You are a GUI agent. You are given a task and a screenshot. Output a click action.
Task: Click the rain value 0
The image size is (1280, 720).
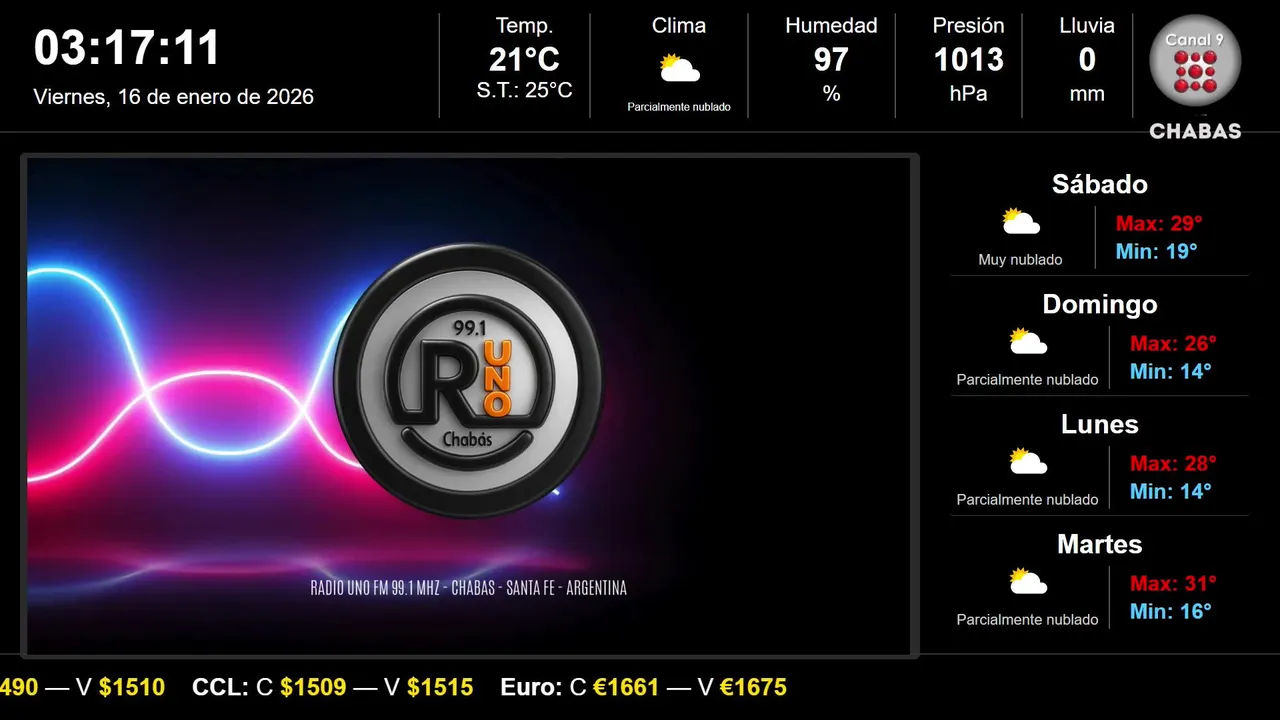tap(1087, 60)
